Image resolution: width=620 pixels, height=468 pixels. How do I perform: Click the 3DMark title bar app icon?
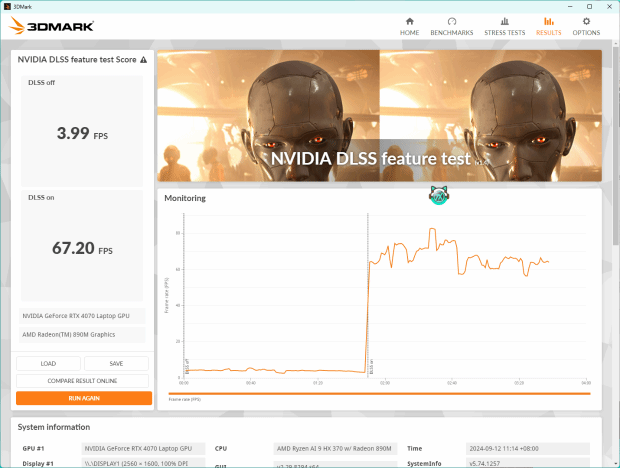[x=7, y=6]
